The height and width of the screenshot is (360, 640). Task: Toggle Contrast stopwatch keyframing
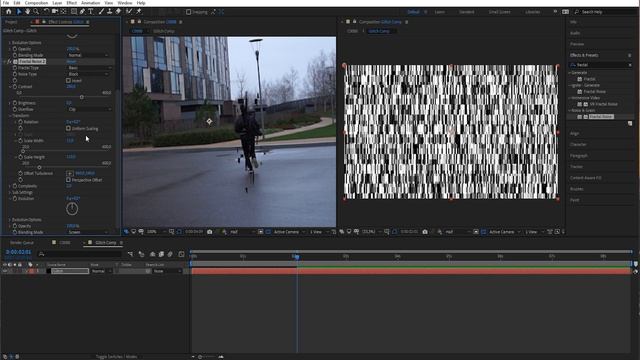[15, 87]
